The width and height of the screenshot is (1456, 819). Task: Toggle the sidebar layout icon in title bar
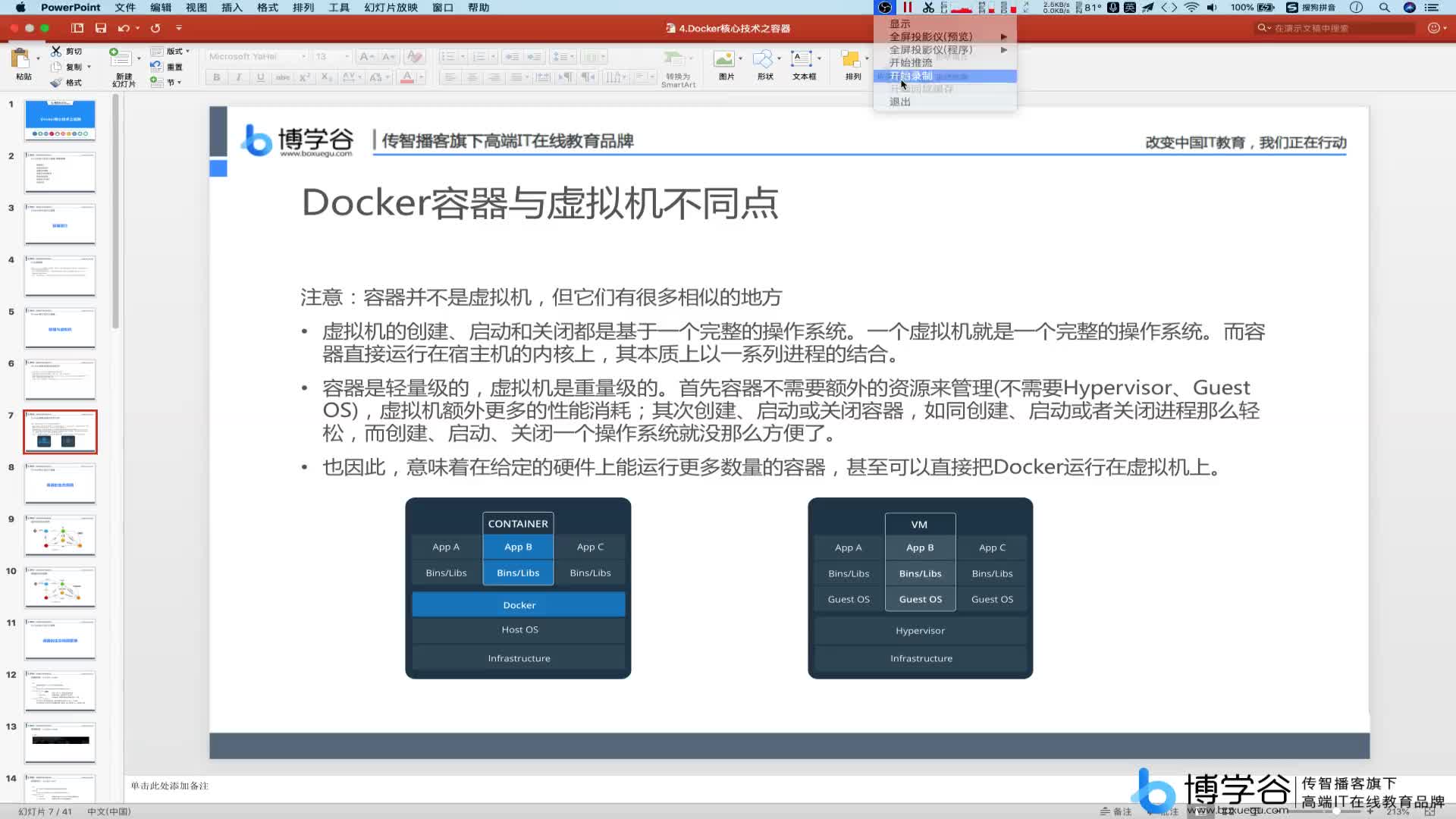[x=77, y=28]
